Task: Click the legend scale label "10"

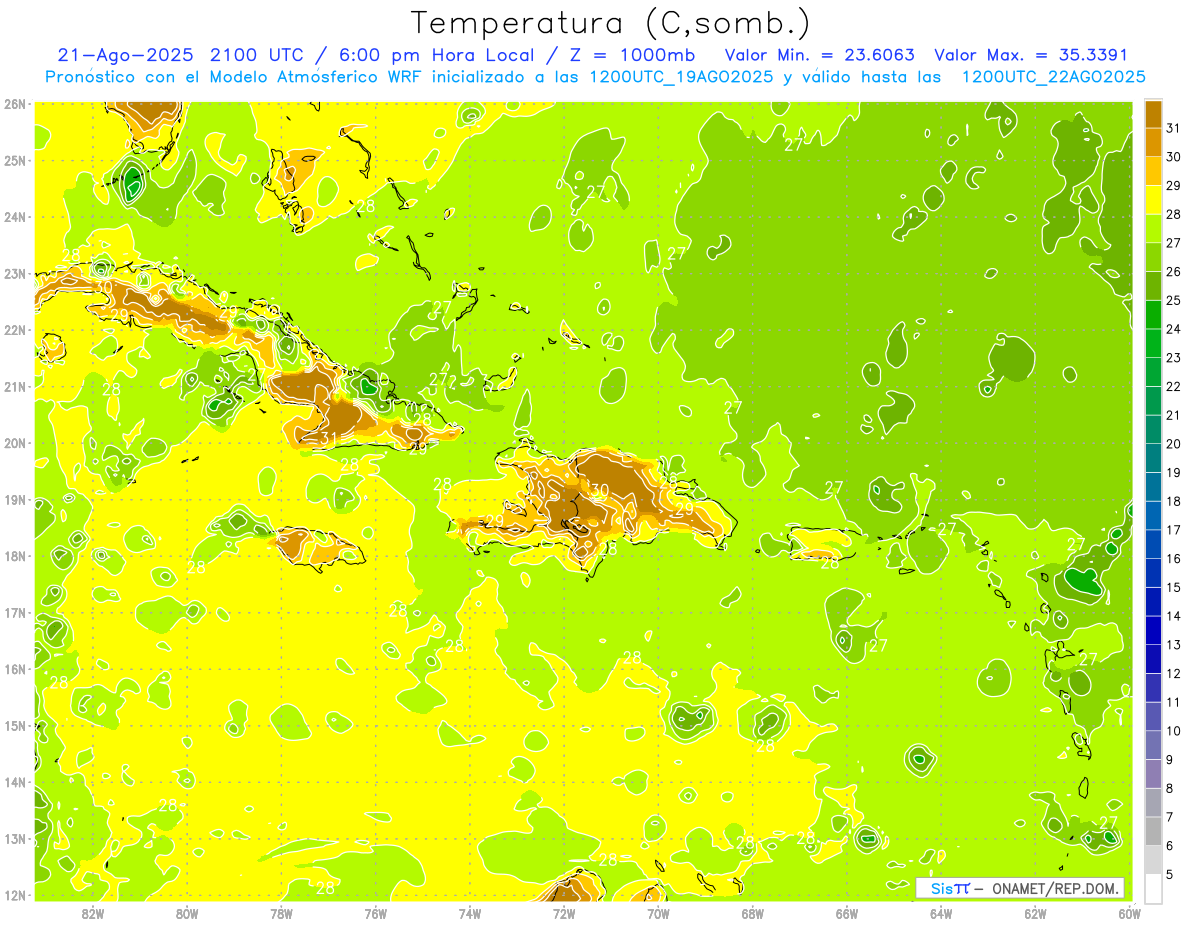Action: click(1174, 731)
